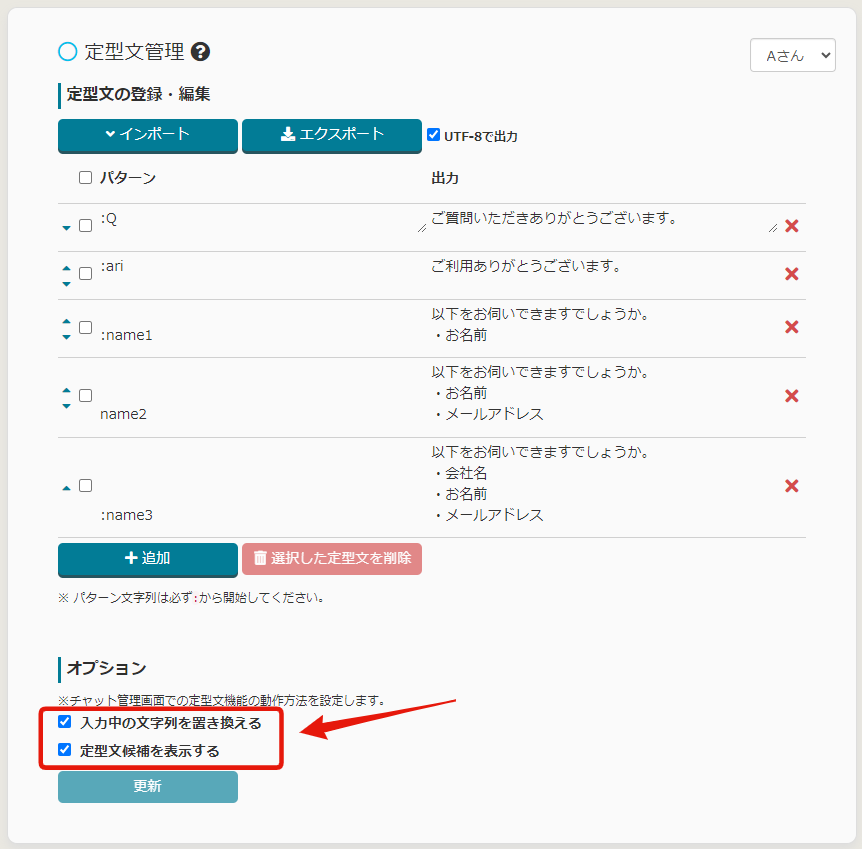Viewport: 862px width, 849px height.
Task: Delete the :name3 template row
Action: coord(791,486)
